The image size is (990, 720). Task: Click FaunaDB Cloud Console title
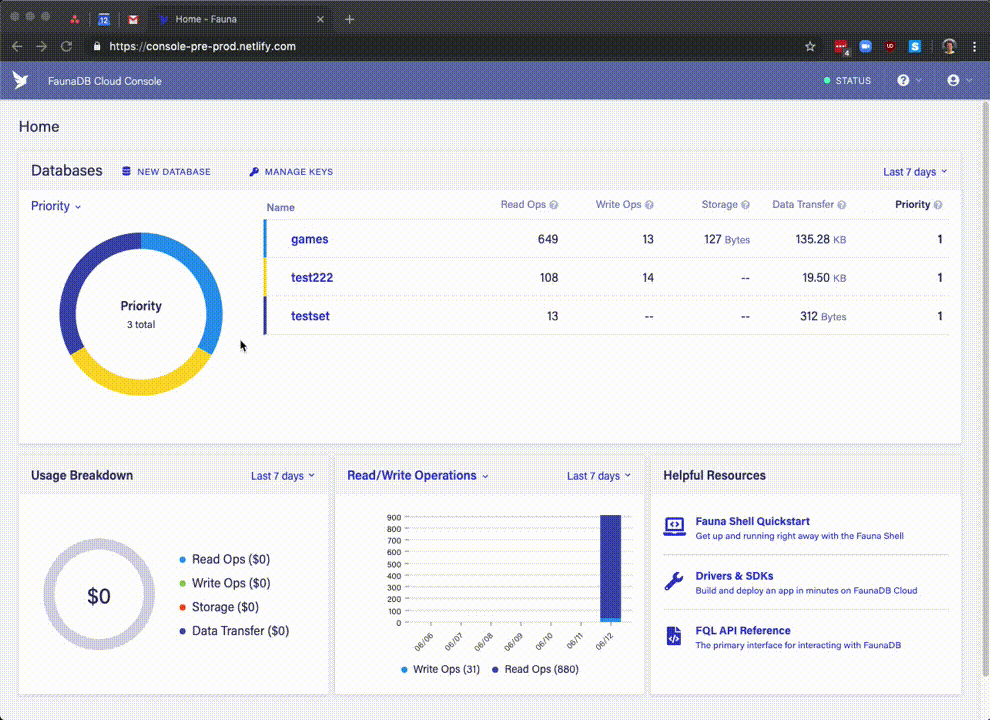tap(105, 81)
